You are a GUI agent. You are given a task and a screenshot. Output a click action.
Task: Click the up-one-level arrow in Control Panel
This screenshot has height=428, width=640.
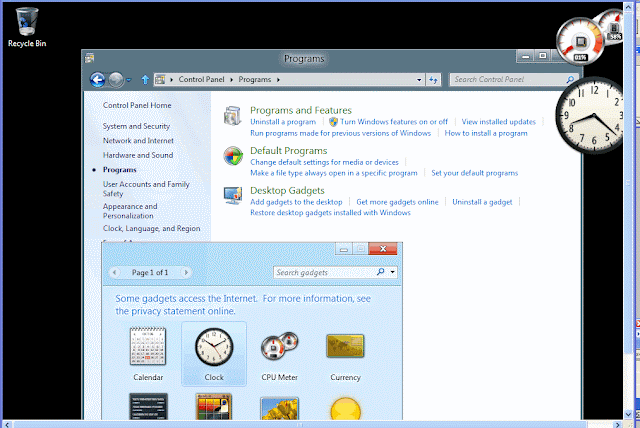pyautogui.click(x=145, y=80)
